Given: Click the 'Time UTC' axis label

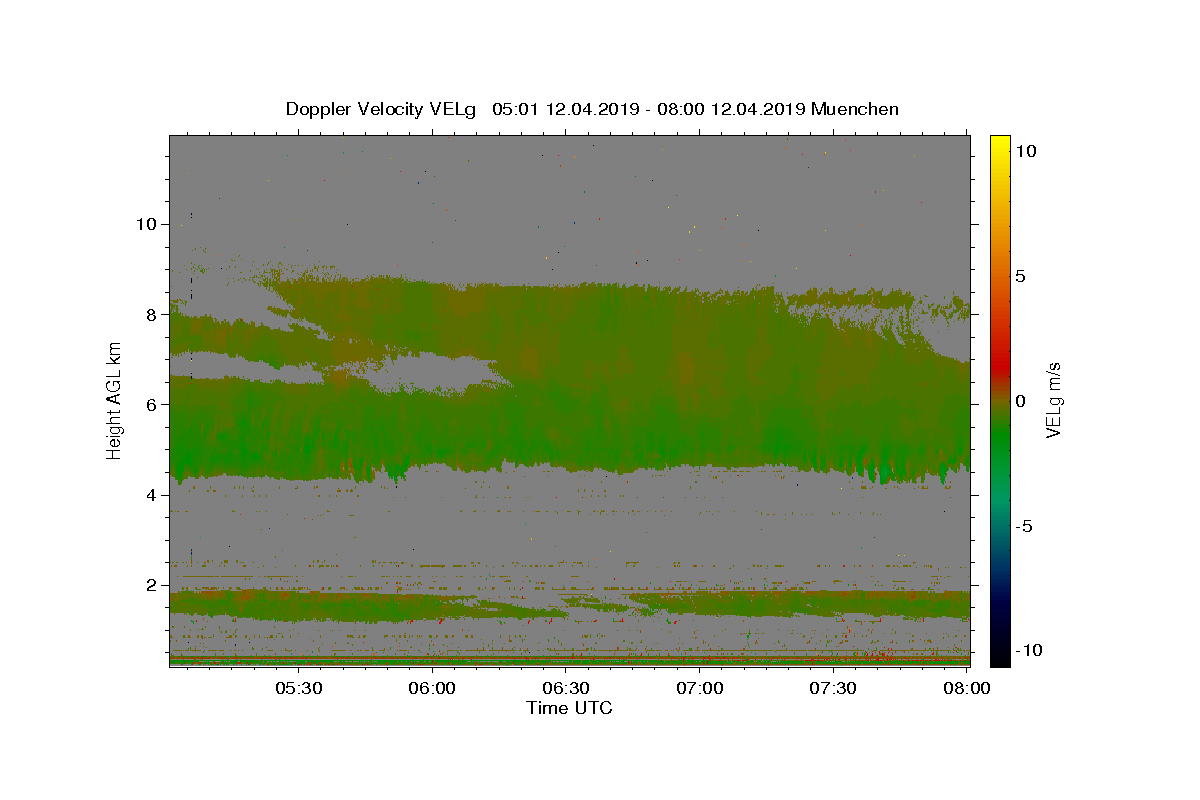Looking at the screenshot, I should coord(569,708).
